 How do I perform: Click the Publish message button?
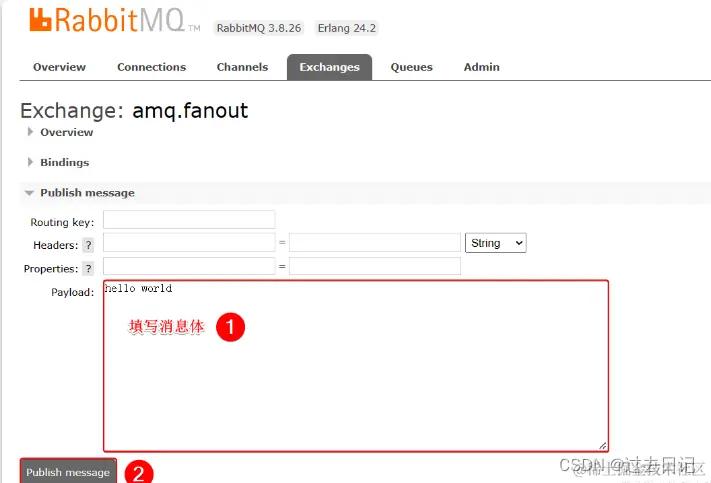pos(68,472)
